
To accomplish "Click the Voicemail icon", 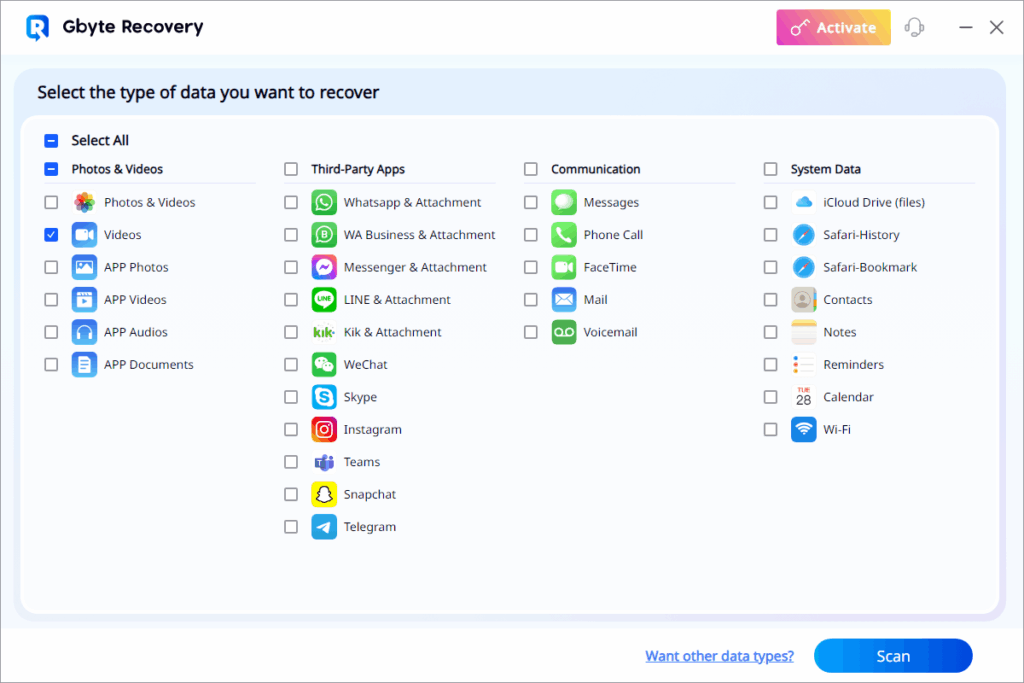I will (564, 332).
